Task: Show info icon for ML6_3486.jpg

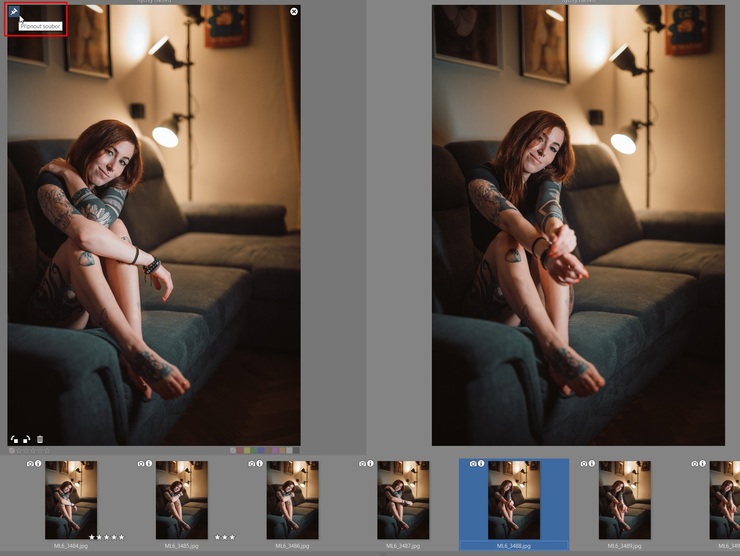Action: (x=260, y=463)
